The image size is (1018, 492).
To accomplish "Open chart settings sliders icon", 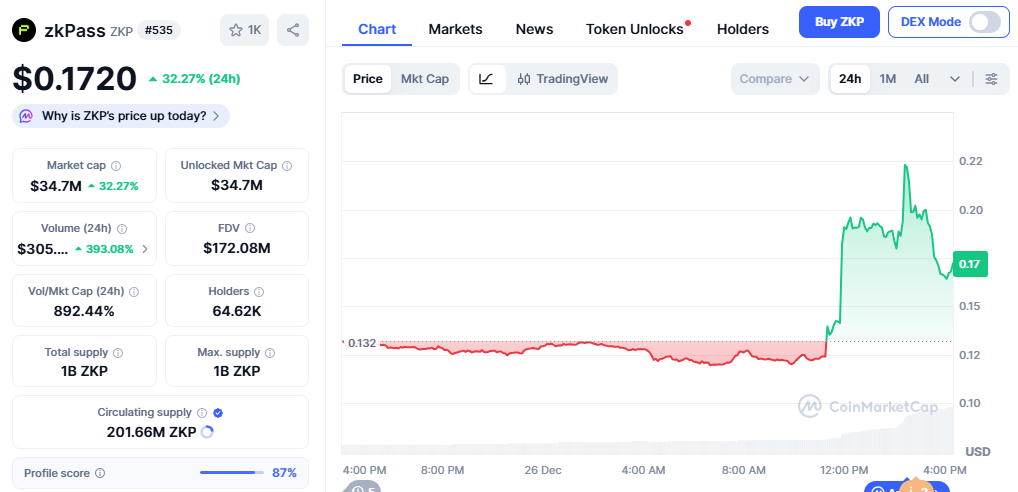I will 990,79.
